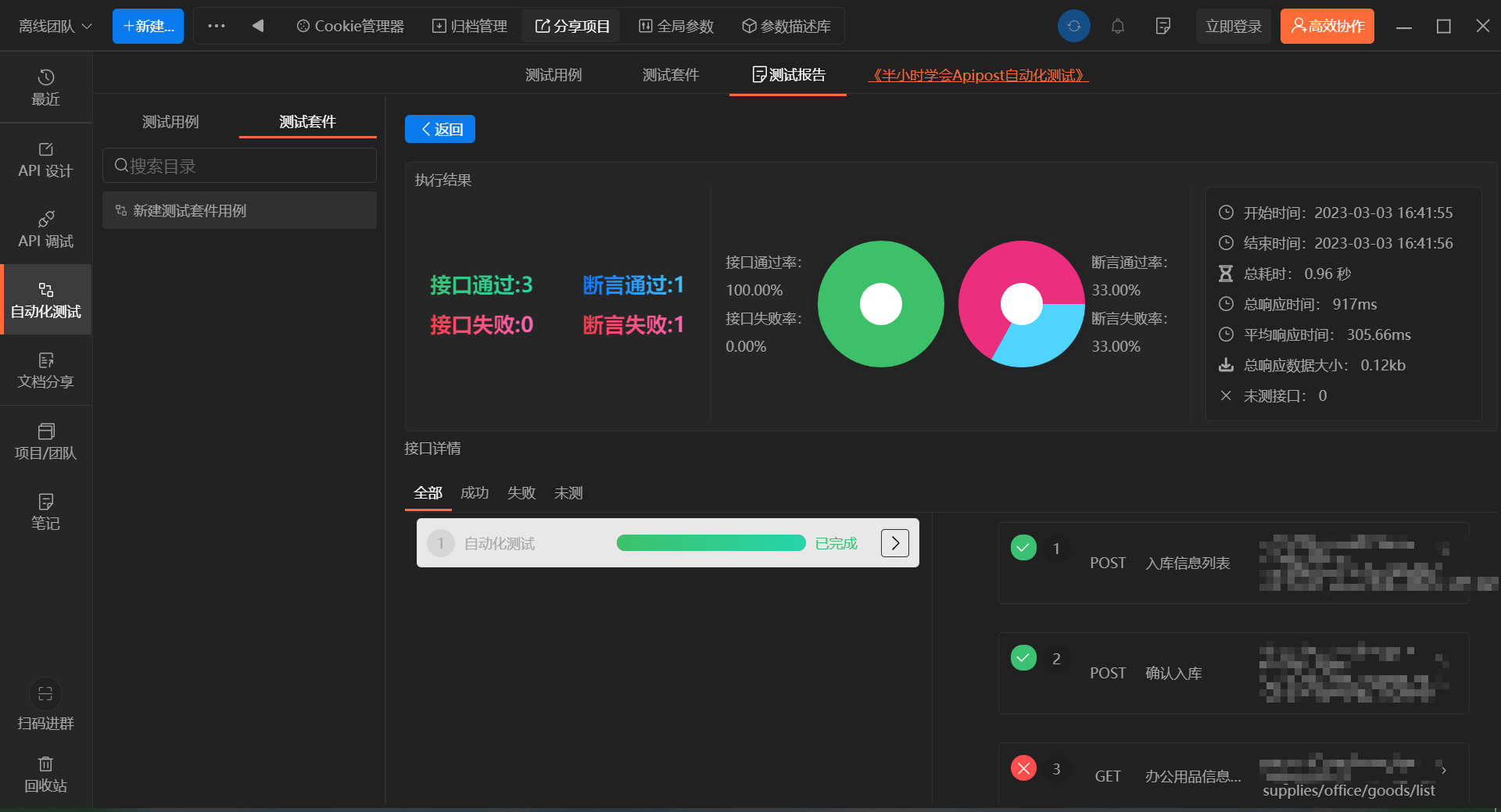
Task: Open 笔记 notes in the sidebar
Action: coord(45,512)
